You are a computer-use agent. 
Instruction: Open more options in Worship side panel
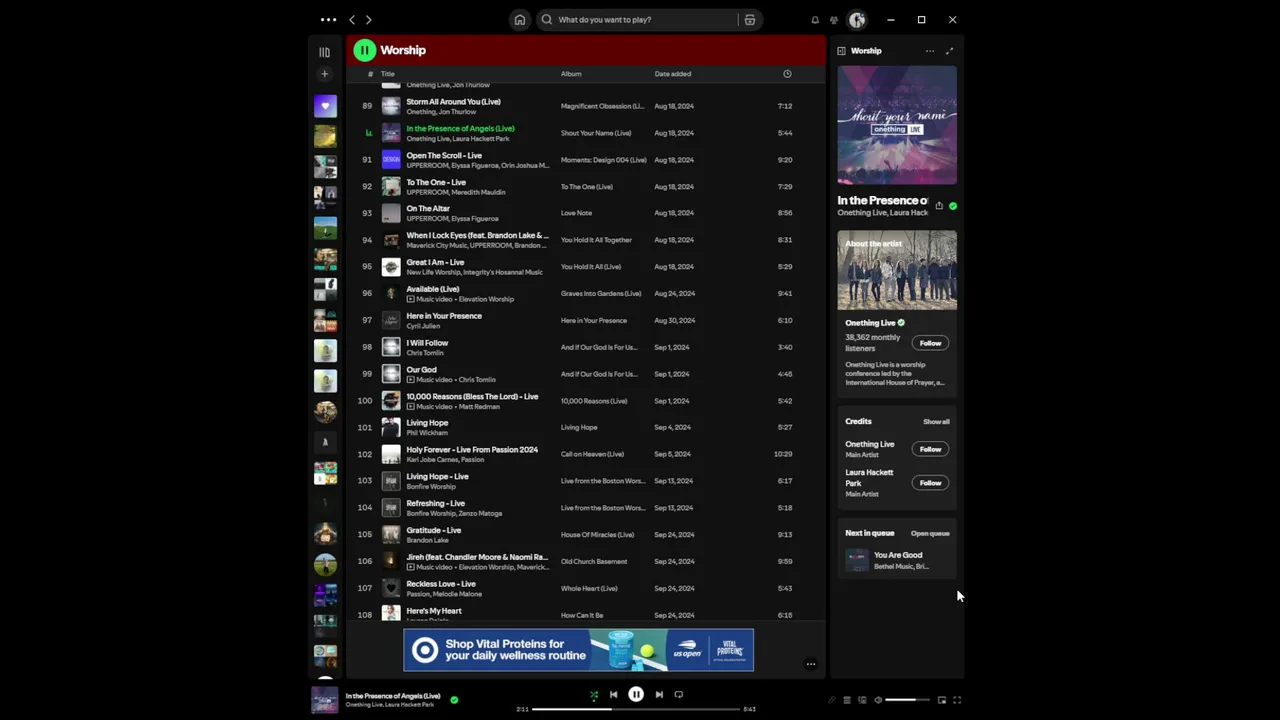click(x=930, y=51)
